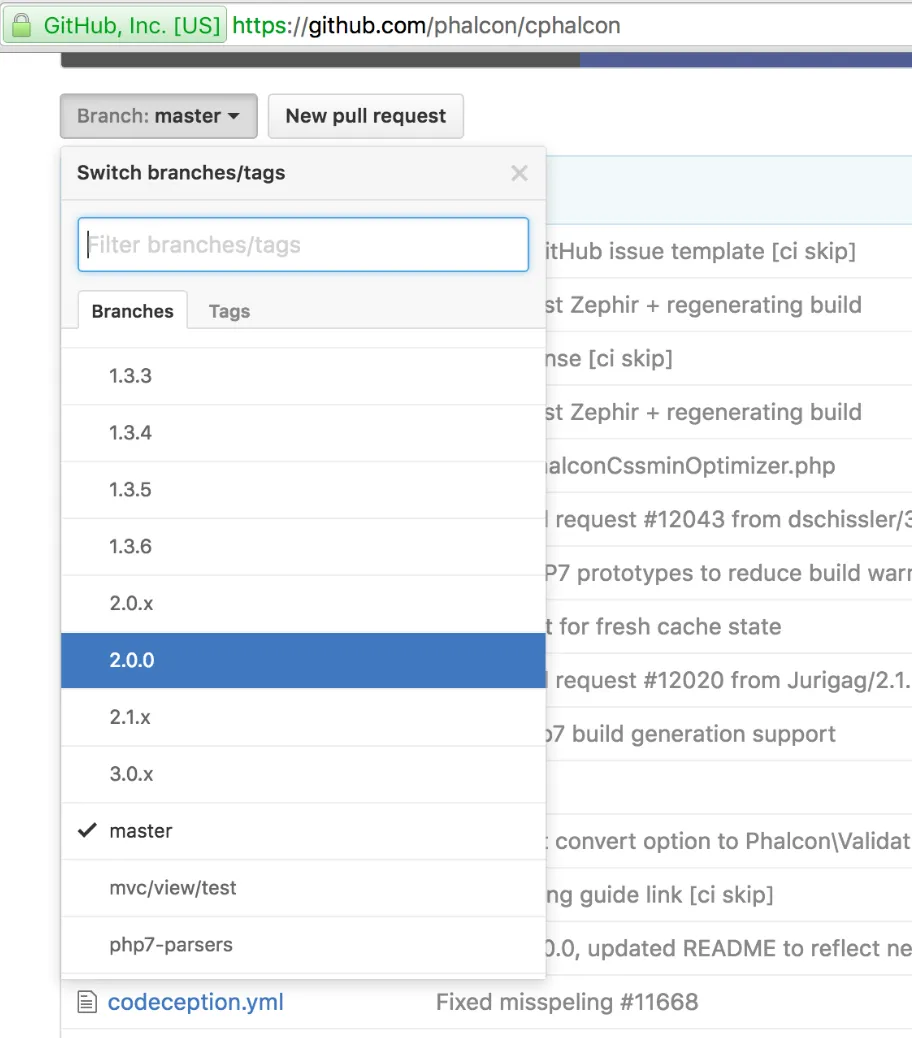Viewport: 912px width, 1038px height.
Task: Switch to the Tags tab
Action: (229, 311)
